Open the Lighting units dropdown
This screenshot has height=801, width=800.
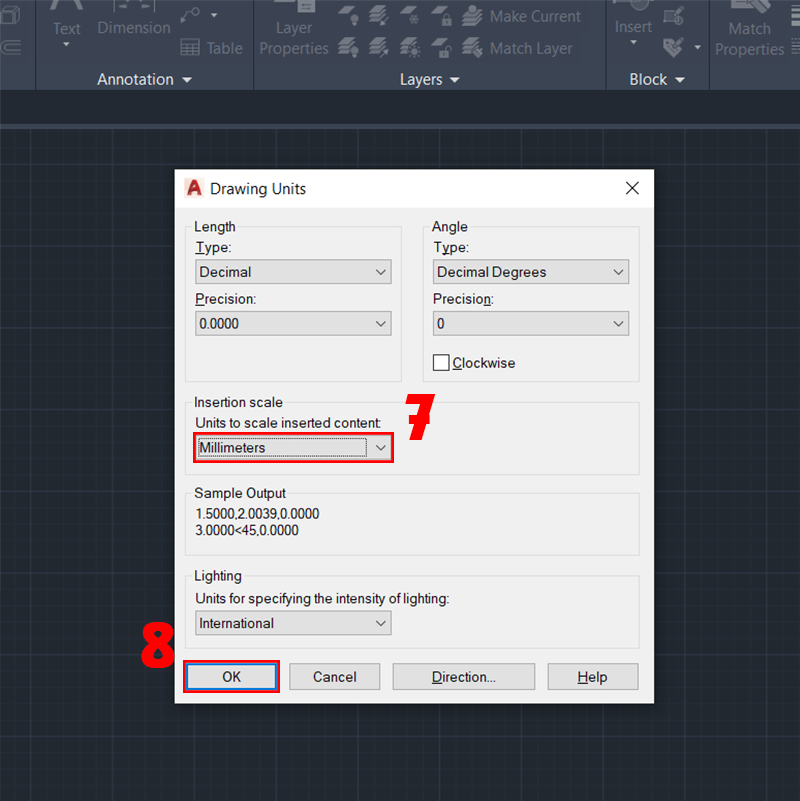(293, 624)
